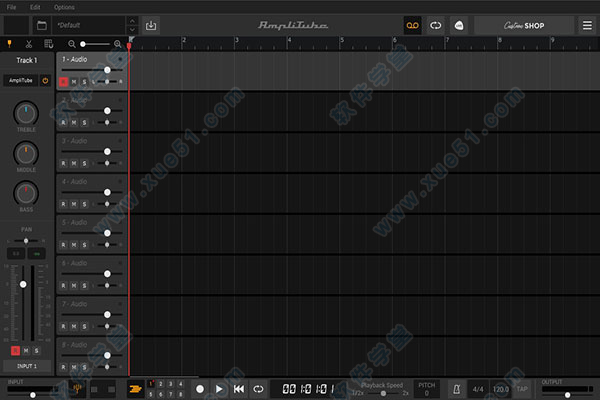This screenshot has width=600, height=400.
Task: Toggle AmpliTube power button for Track 1
Action: coord(46,81)
